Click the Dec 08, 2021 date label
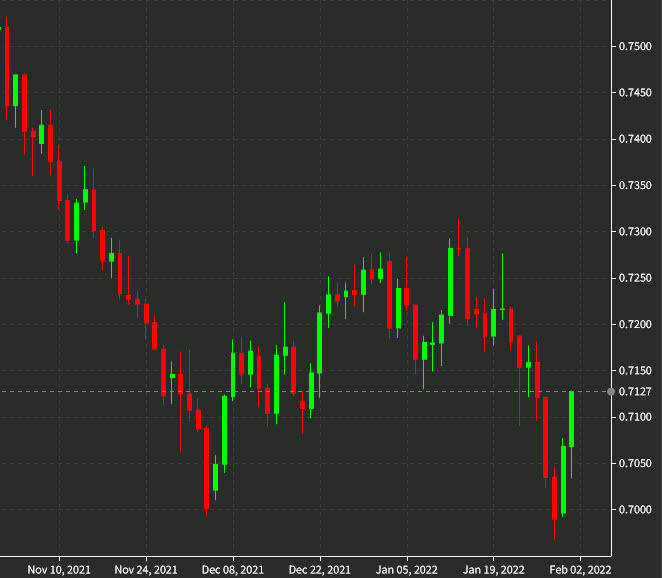The image size is (662, 578). [x=233, y=569]
